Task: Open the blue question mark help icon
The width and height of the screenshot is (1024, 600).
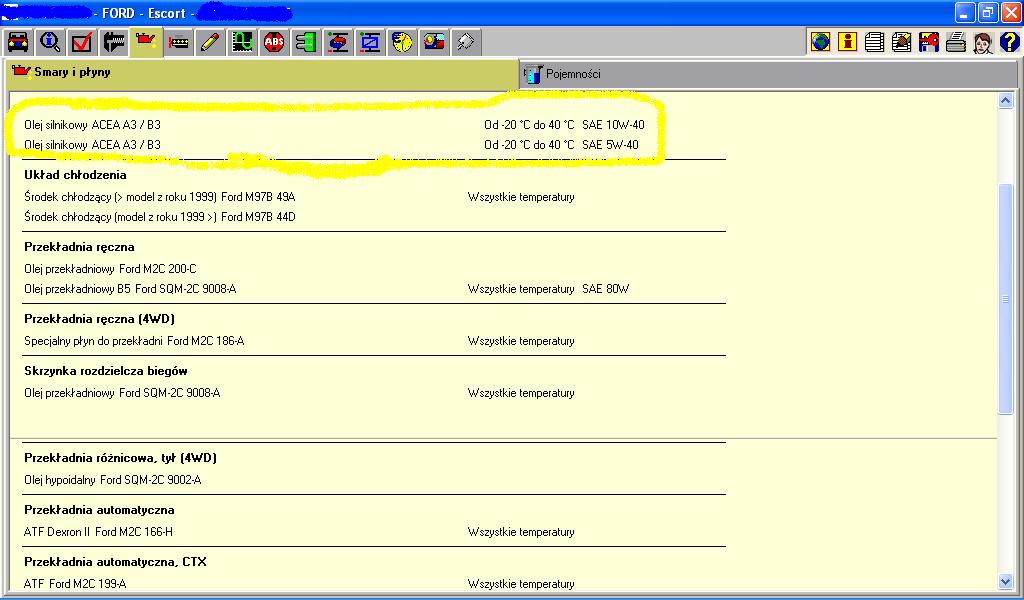Action: pyautogui.click(x=1009, y=42)
